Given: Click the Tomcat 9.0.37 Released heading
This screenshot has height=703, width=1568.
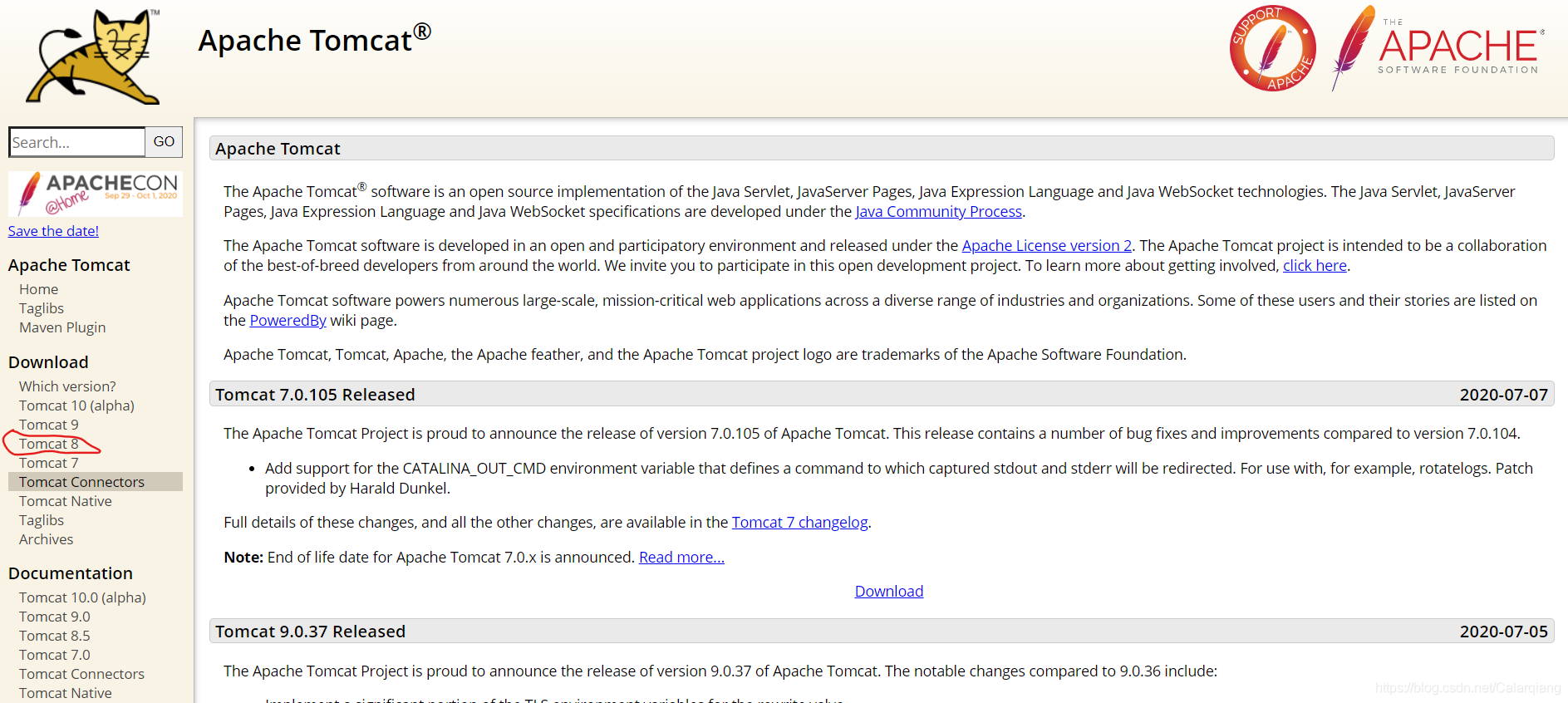Looking at the screenshot, I should 310,632.
